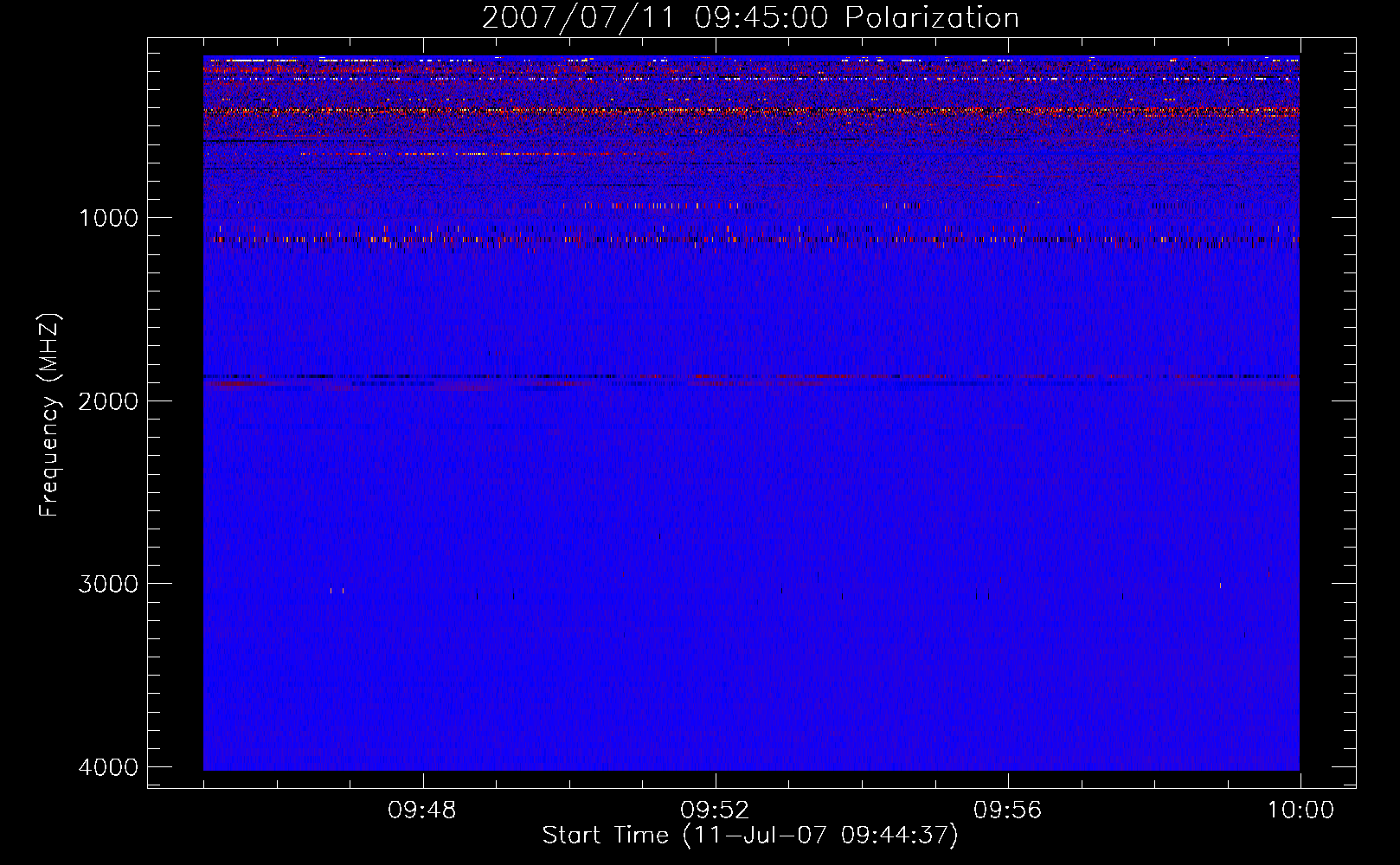Click the 4000 frequency tick label
The width and height of the screenshot is (1400, 865).
108,767
